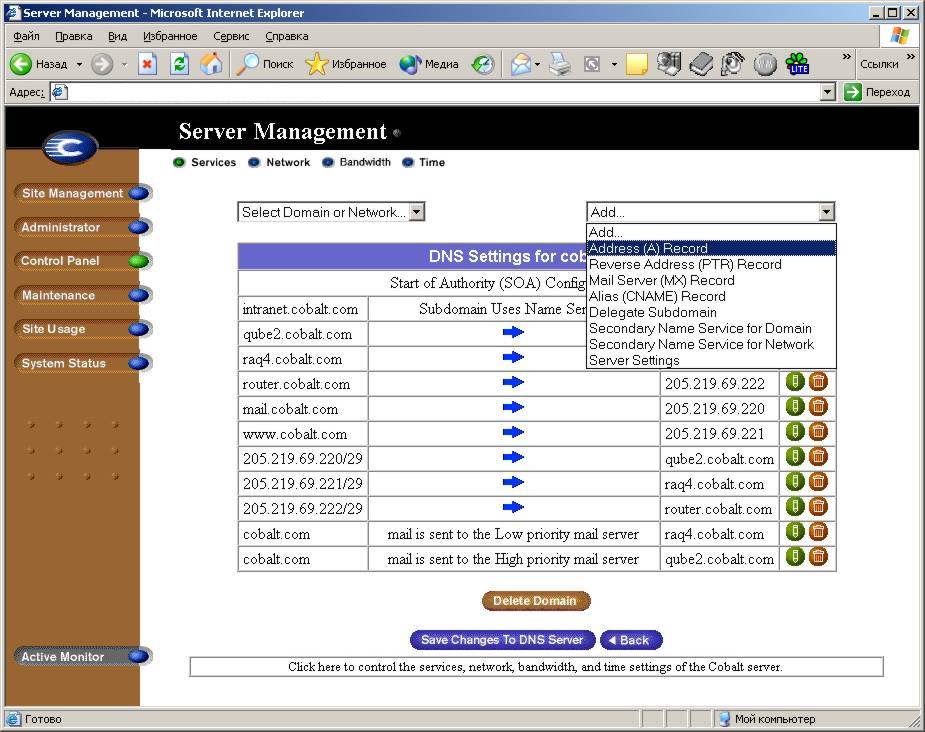This screenshot has width=925, height=732.
Task: Edit the 205.219.69.220/29 record
Action: [x=795, y=457]
